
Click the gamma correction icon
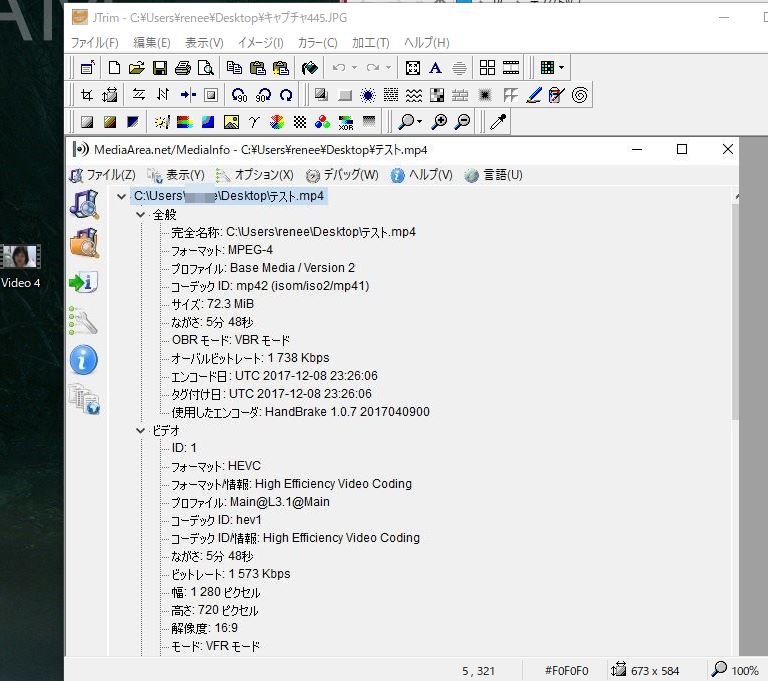click(x=254, y=122)
